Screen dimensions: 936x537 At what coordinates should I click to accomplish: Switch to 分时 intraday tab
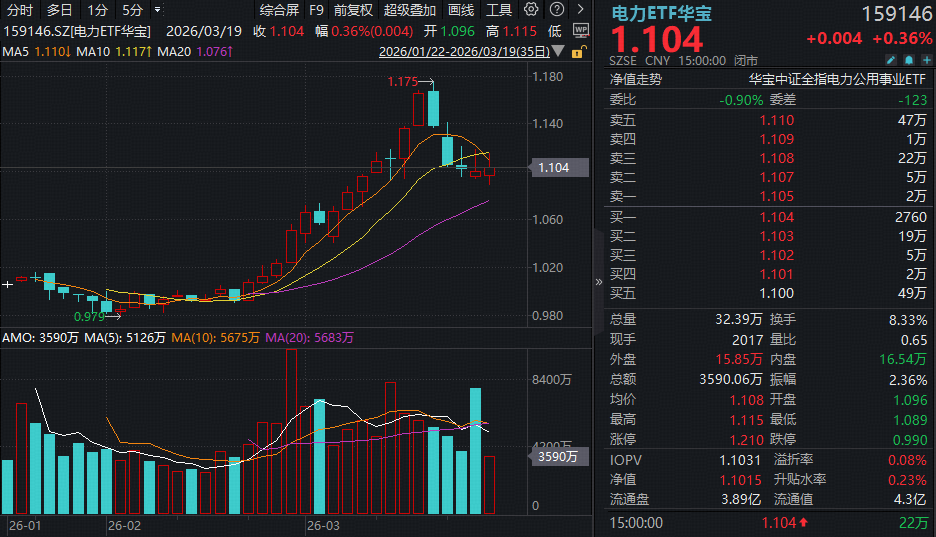[19, 10]
